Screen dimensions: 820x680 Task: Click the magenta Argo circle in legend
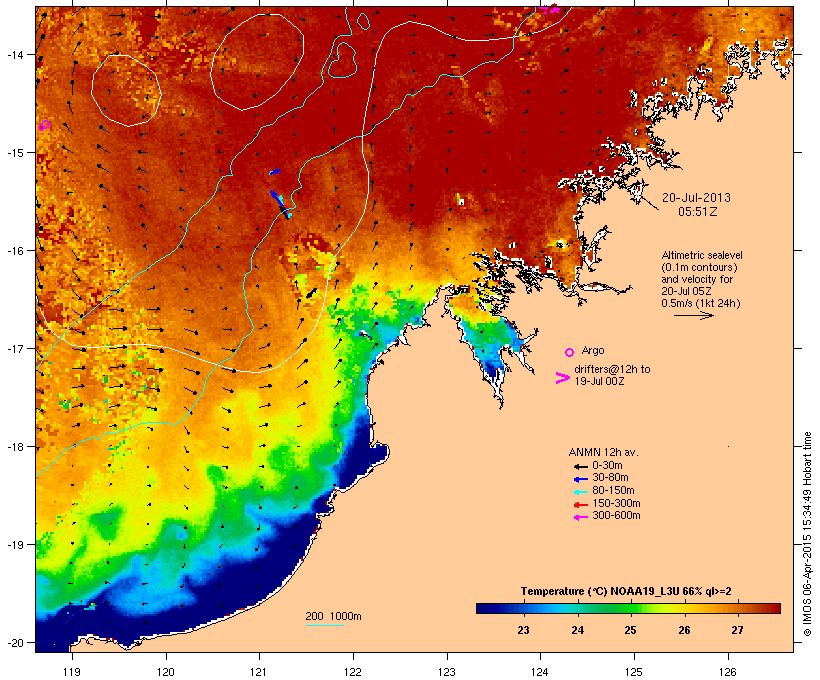pyautogui.click(x=570, y=352)
